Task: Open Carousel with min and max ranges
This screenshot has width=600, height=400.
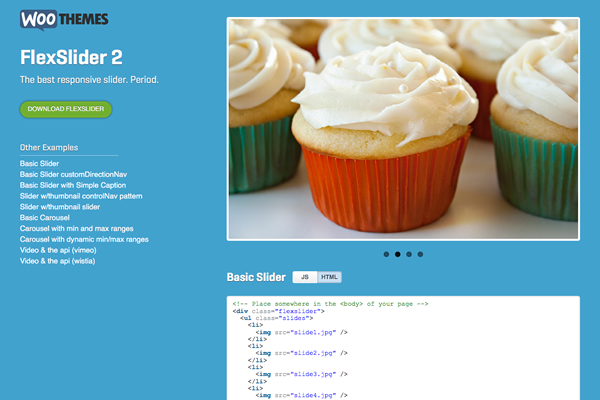Action: click(77, 229)
